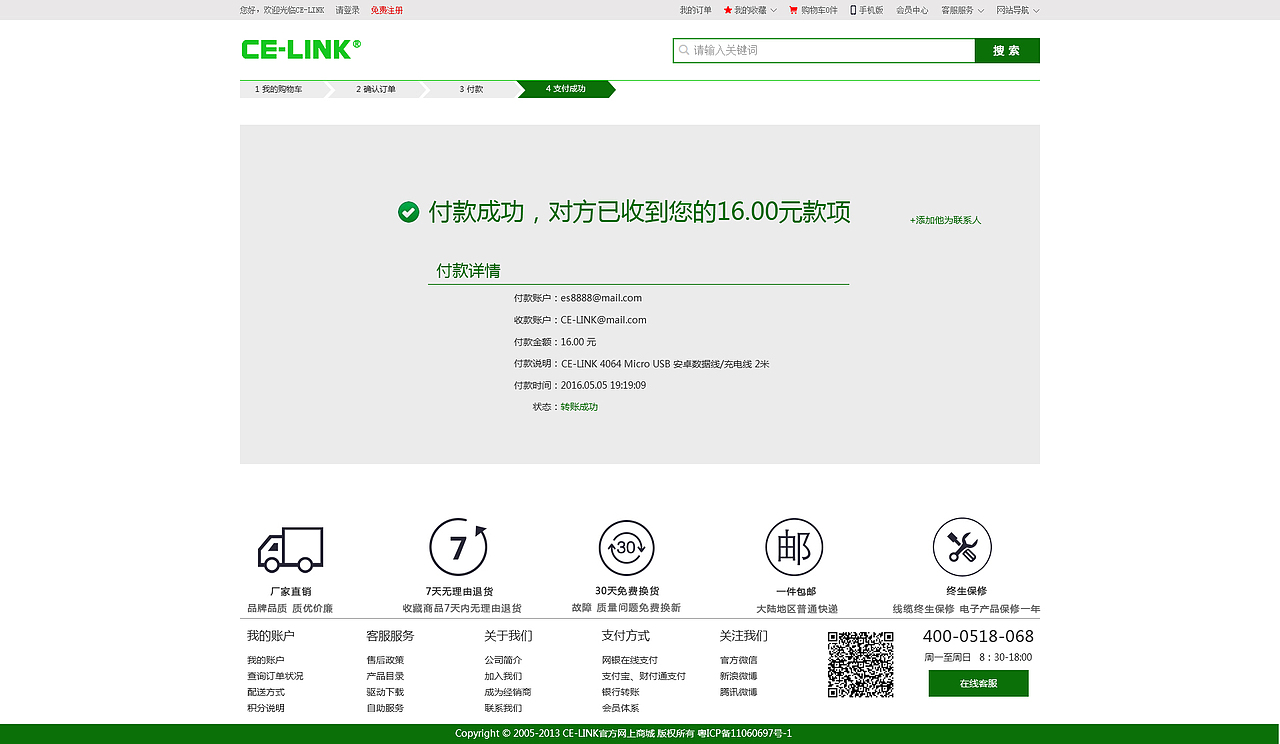Open 售后政策 footer link

click(385, 660)
